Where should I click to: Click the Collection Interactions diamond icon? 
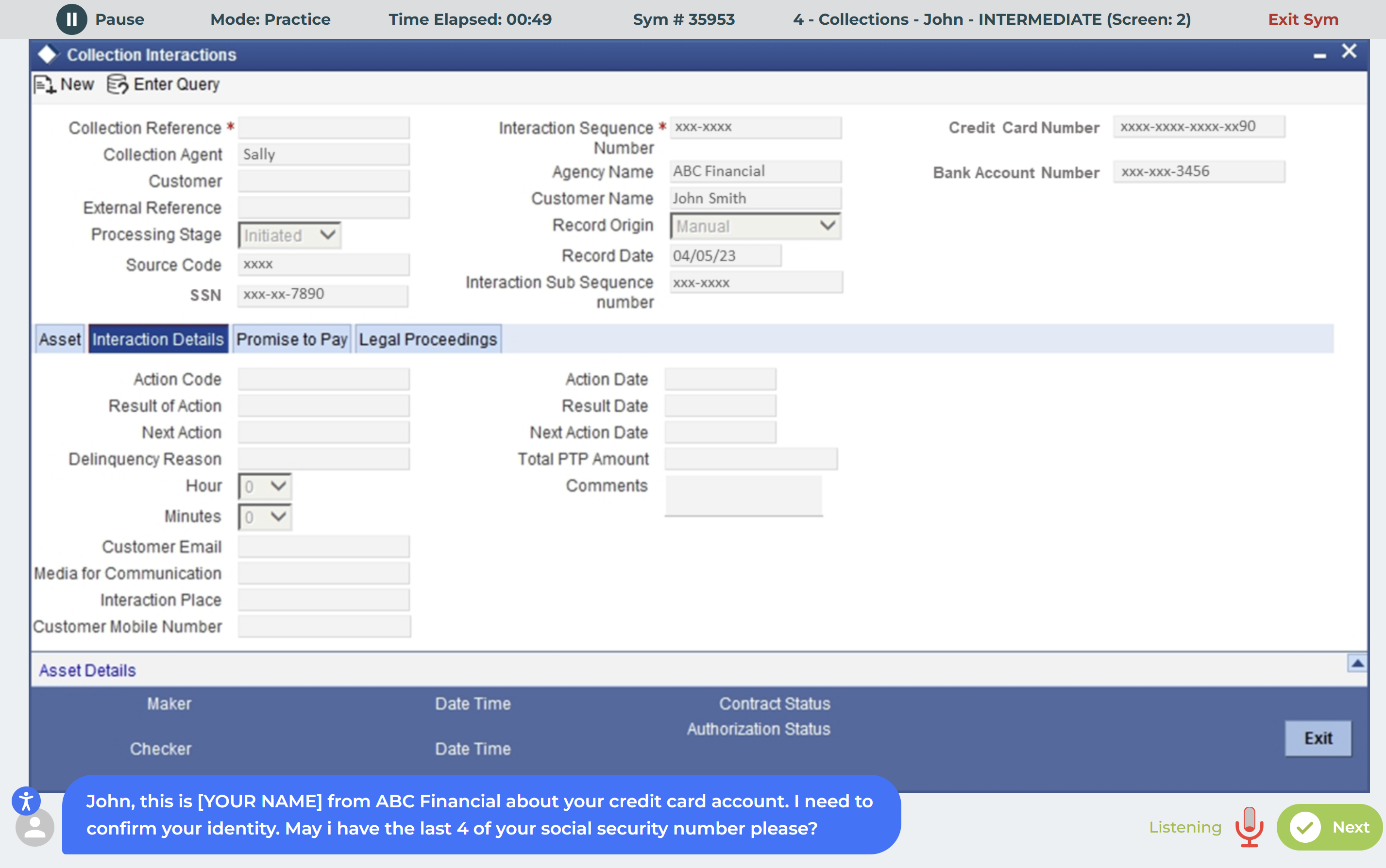[48, 54]
